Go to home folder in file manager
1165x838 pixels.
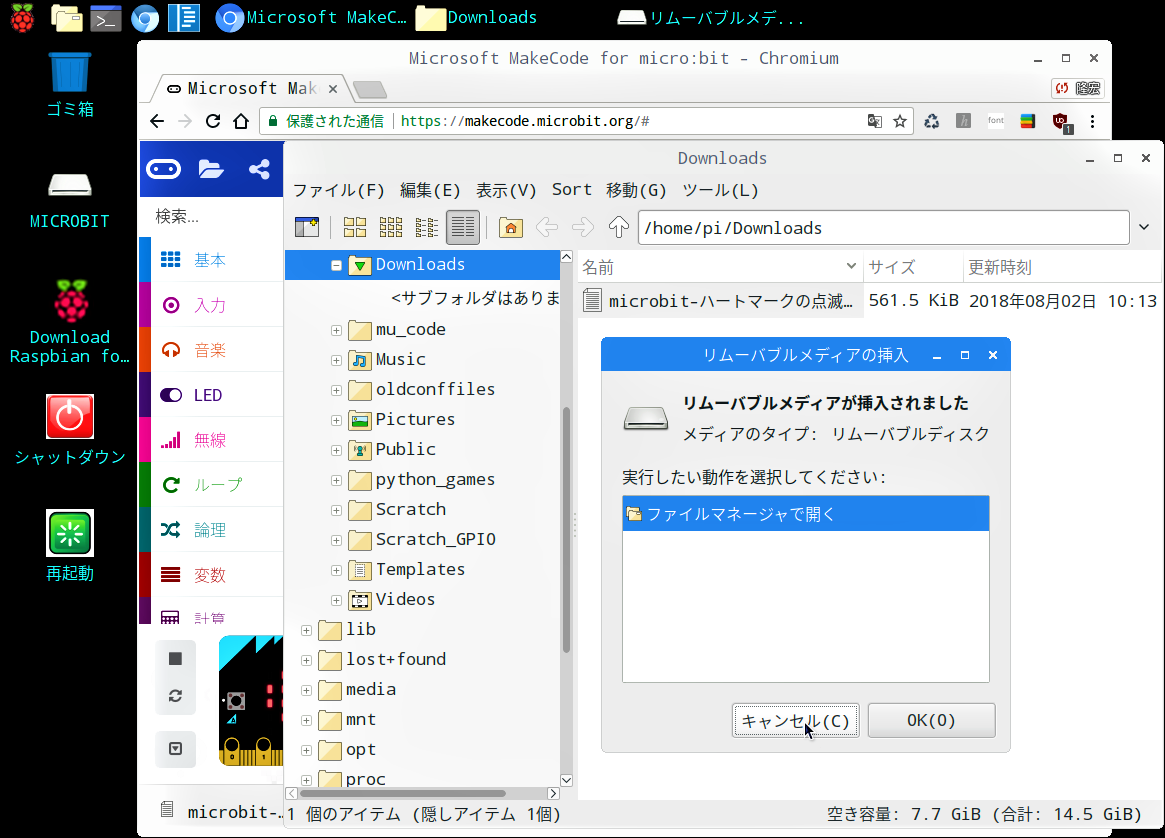coord(510,227)
